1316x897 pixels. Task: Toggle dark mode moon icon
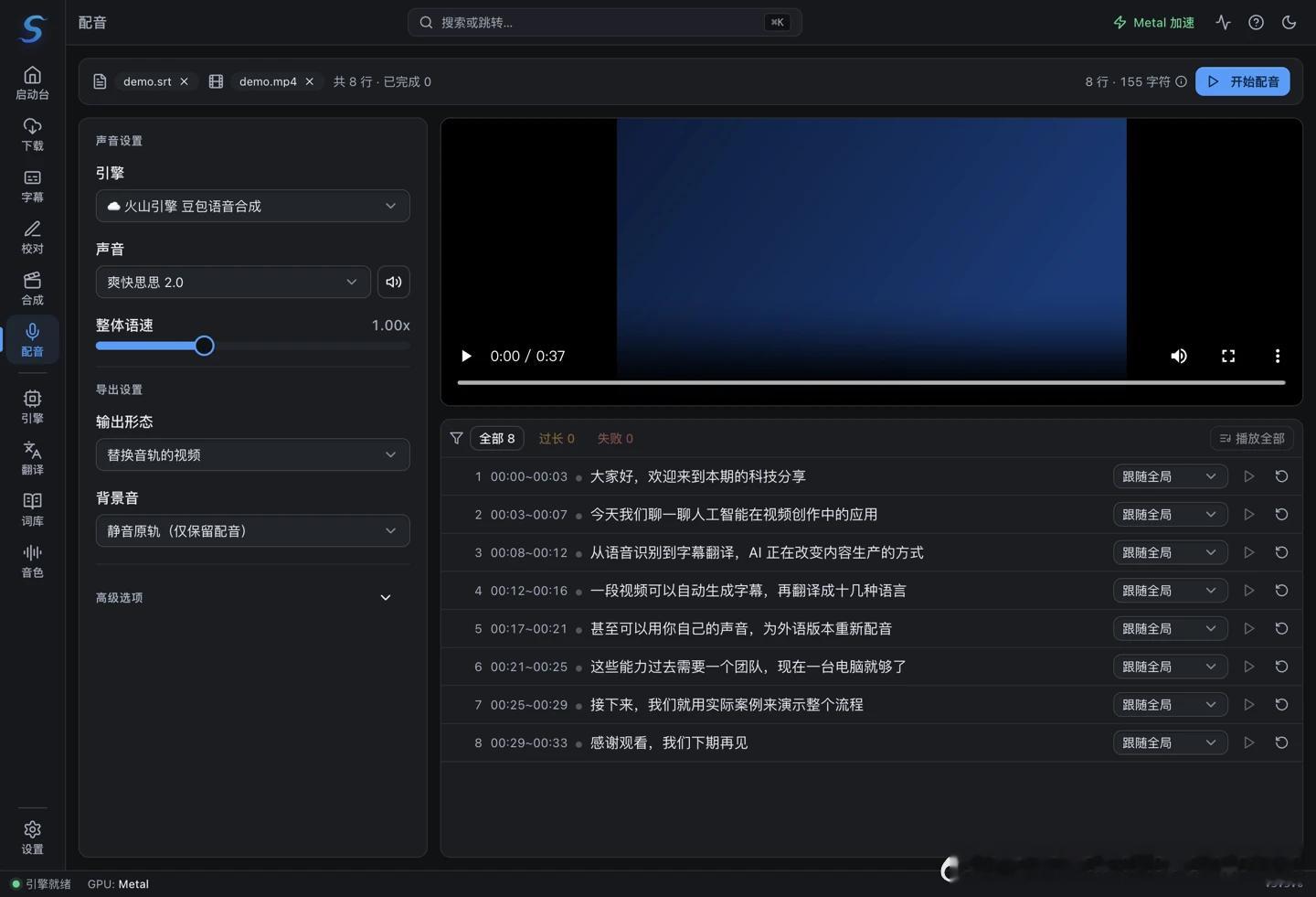[x=1289, y=23]
